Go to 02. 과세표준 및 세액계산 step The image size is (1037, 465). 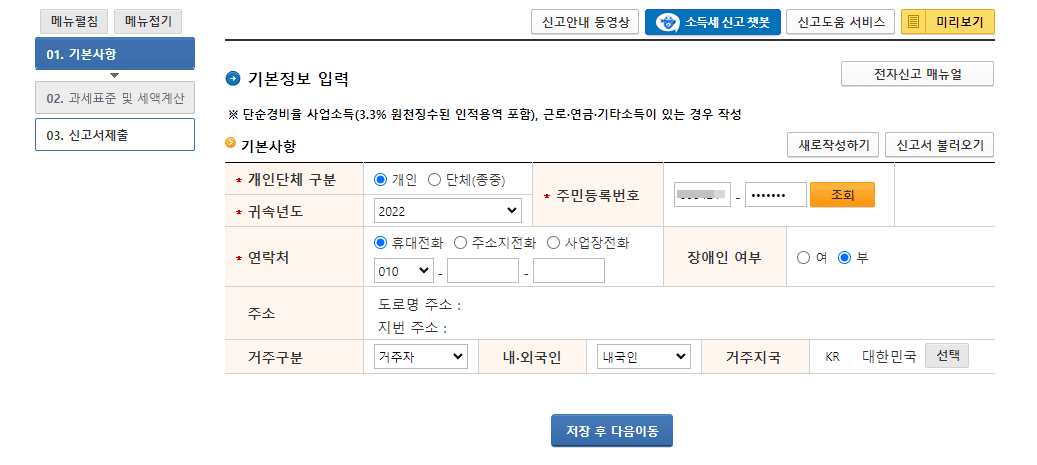point(115,98)
